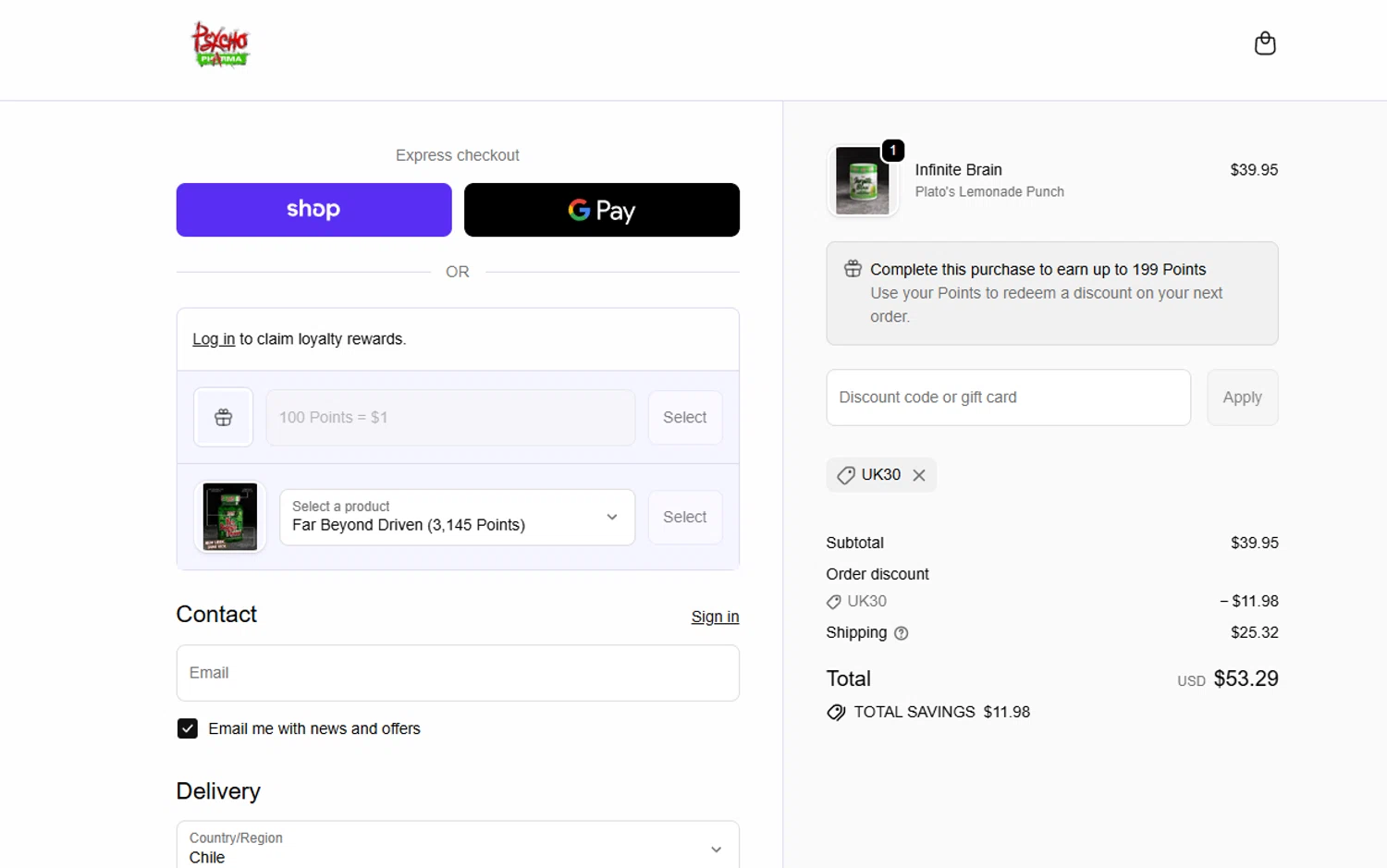This screenshot has width=1387, height=868.
Task: Pay with Google Pay button
Action: 601,210
